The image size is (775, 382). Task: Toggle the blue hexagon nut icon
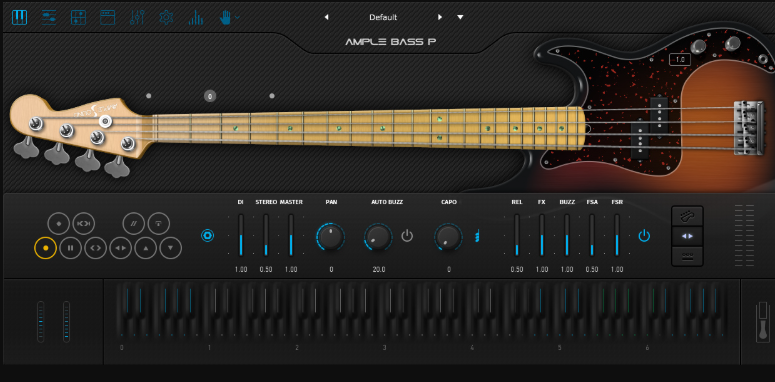click(208, 236)
